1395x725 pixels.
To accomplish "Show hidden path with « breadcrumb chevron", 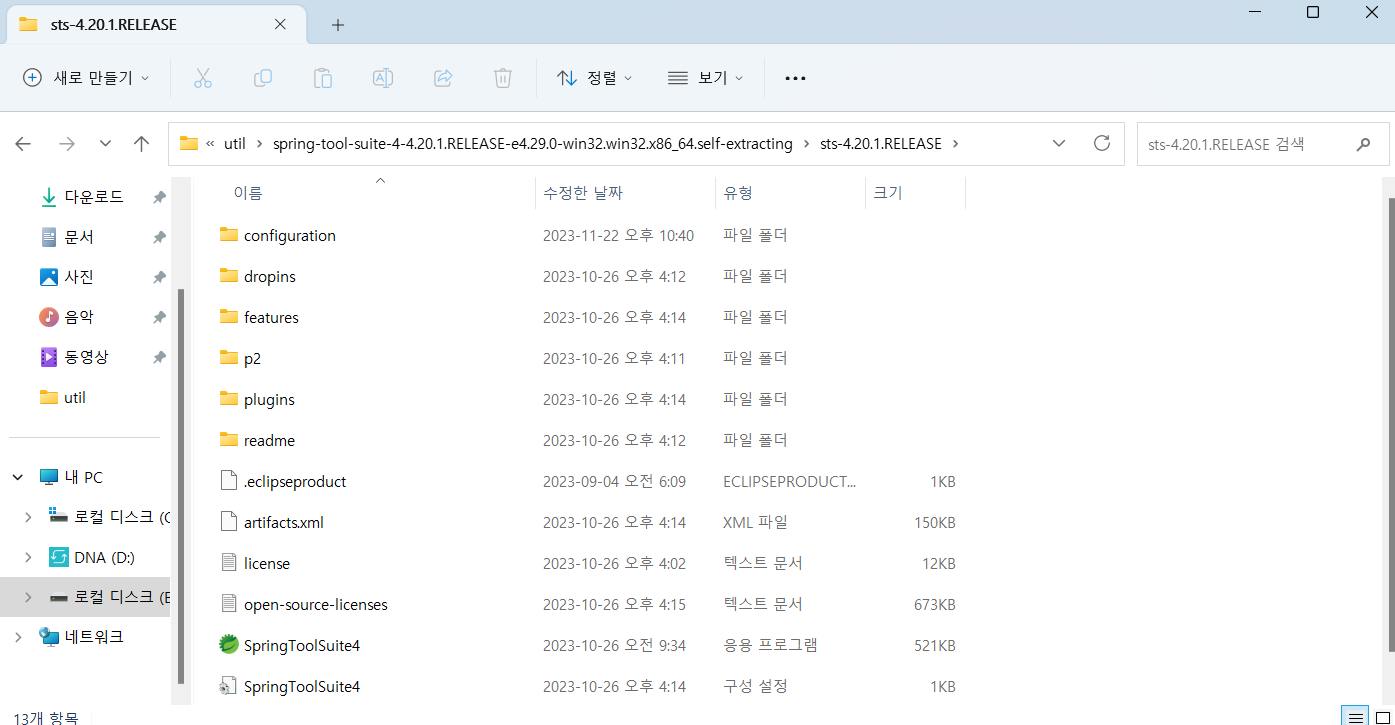I will pyautogui.click(x=210, y=144).
